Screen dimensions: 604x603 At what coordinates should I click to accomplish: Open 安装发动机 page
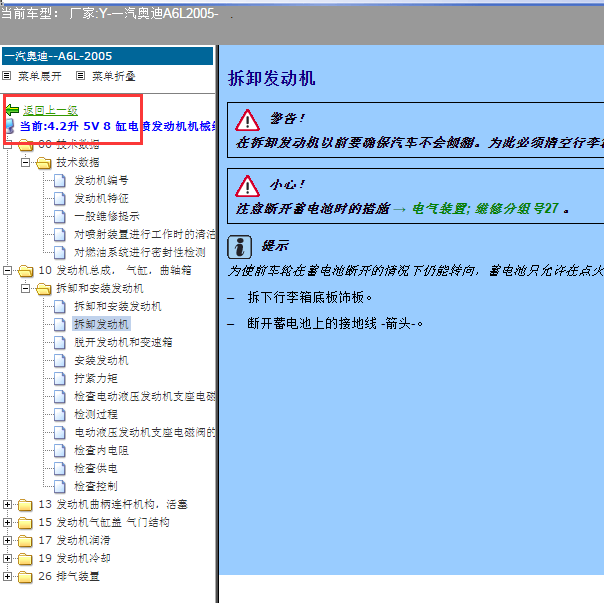click(x=101, y=360)
